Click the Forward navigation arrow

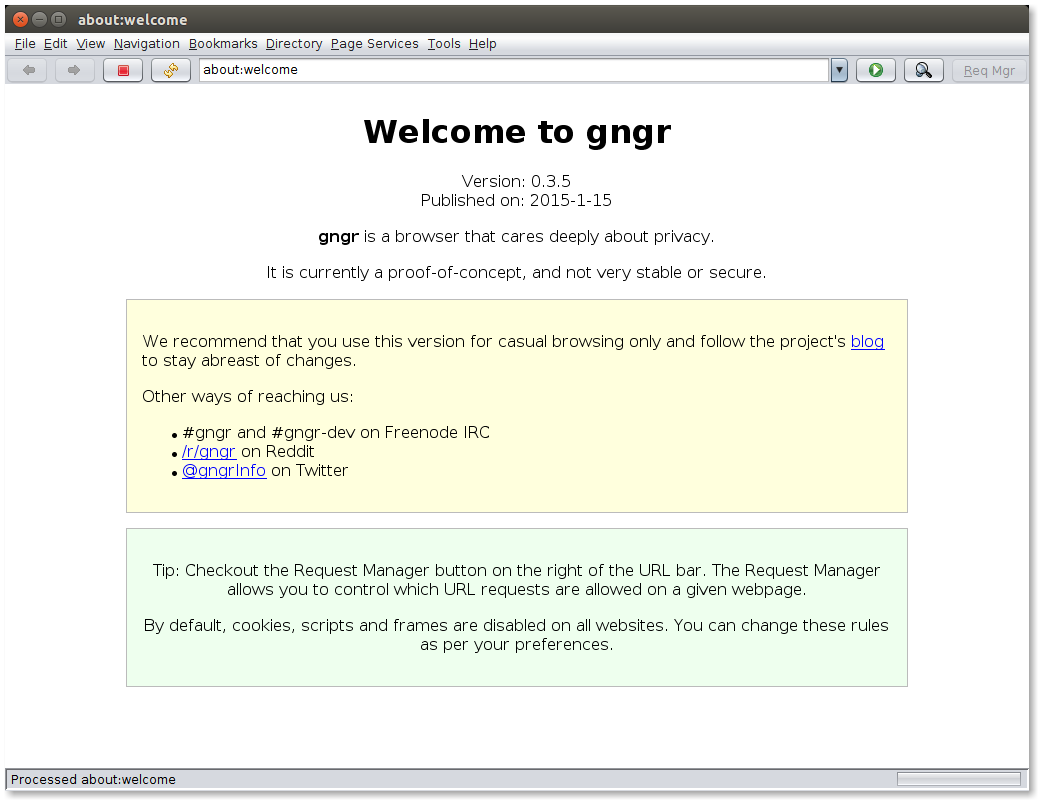coord(74,69)
